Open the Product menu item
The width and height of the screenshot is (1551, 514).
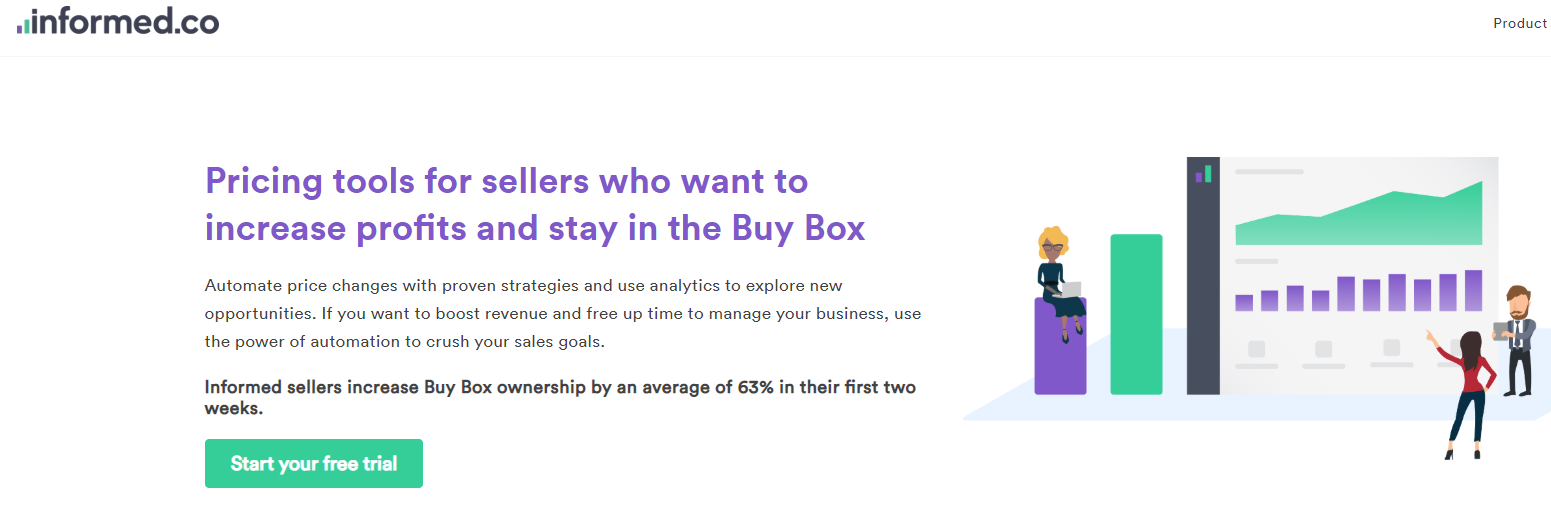(1520, 23)
